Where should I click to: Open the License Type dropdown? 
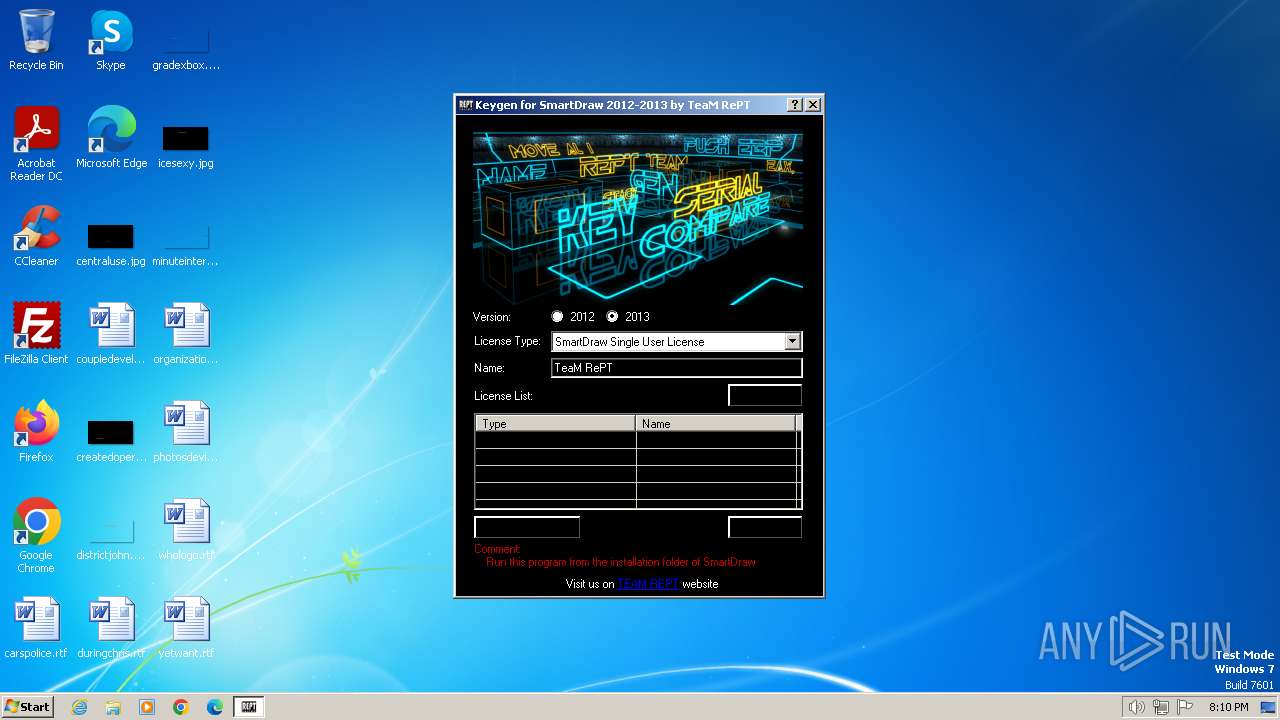click(x=792, y=341)
